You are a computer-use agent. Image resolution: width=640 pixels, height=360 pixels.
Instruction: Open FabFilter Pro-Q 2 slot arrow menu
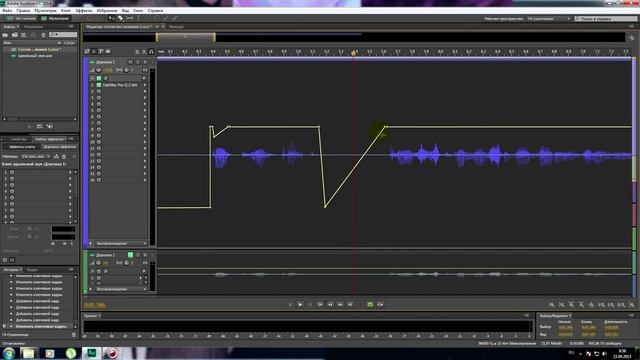(144, 85)
